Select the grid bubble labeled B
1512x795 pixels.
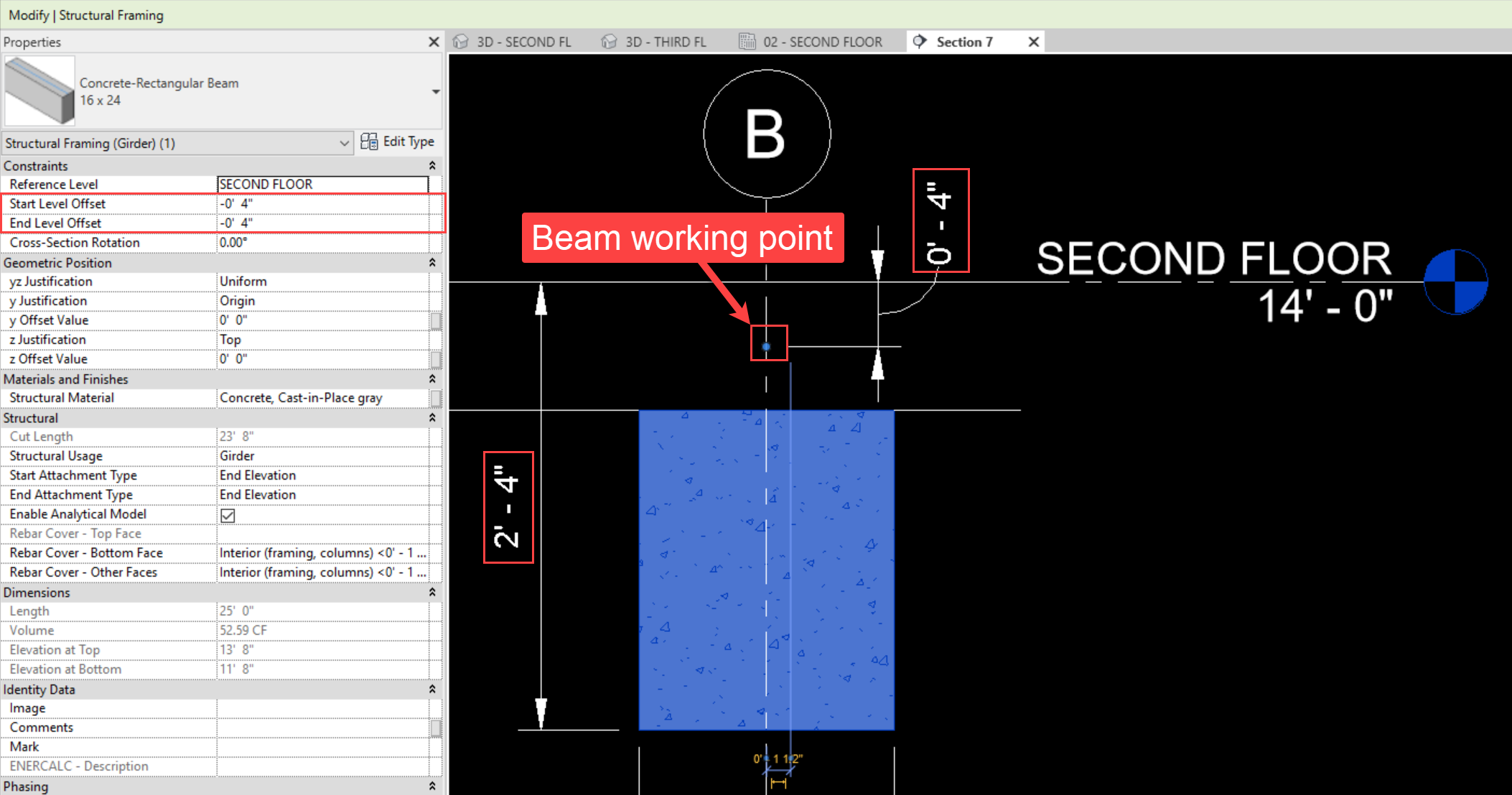pyautogui.click(x=767, y=134)
